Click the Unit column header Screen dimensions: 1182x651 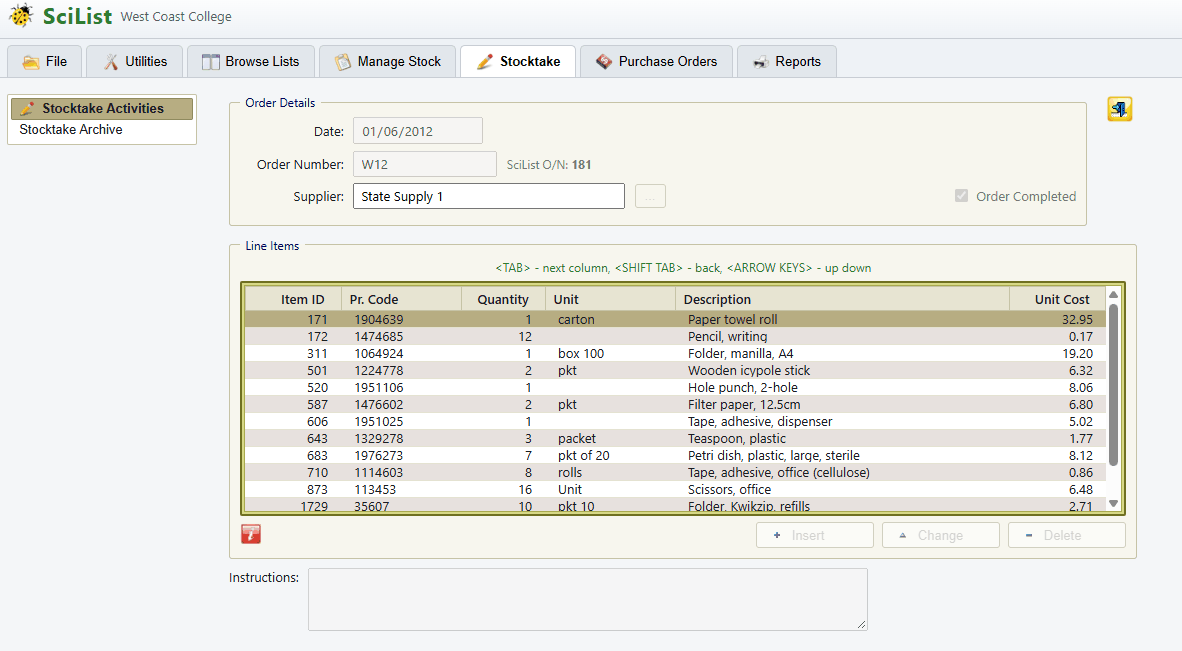[611, 299]
